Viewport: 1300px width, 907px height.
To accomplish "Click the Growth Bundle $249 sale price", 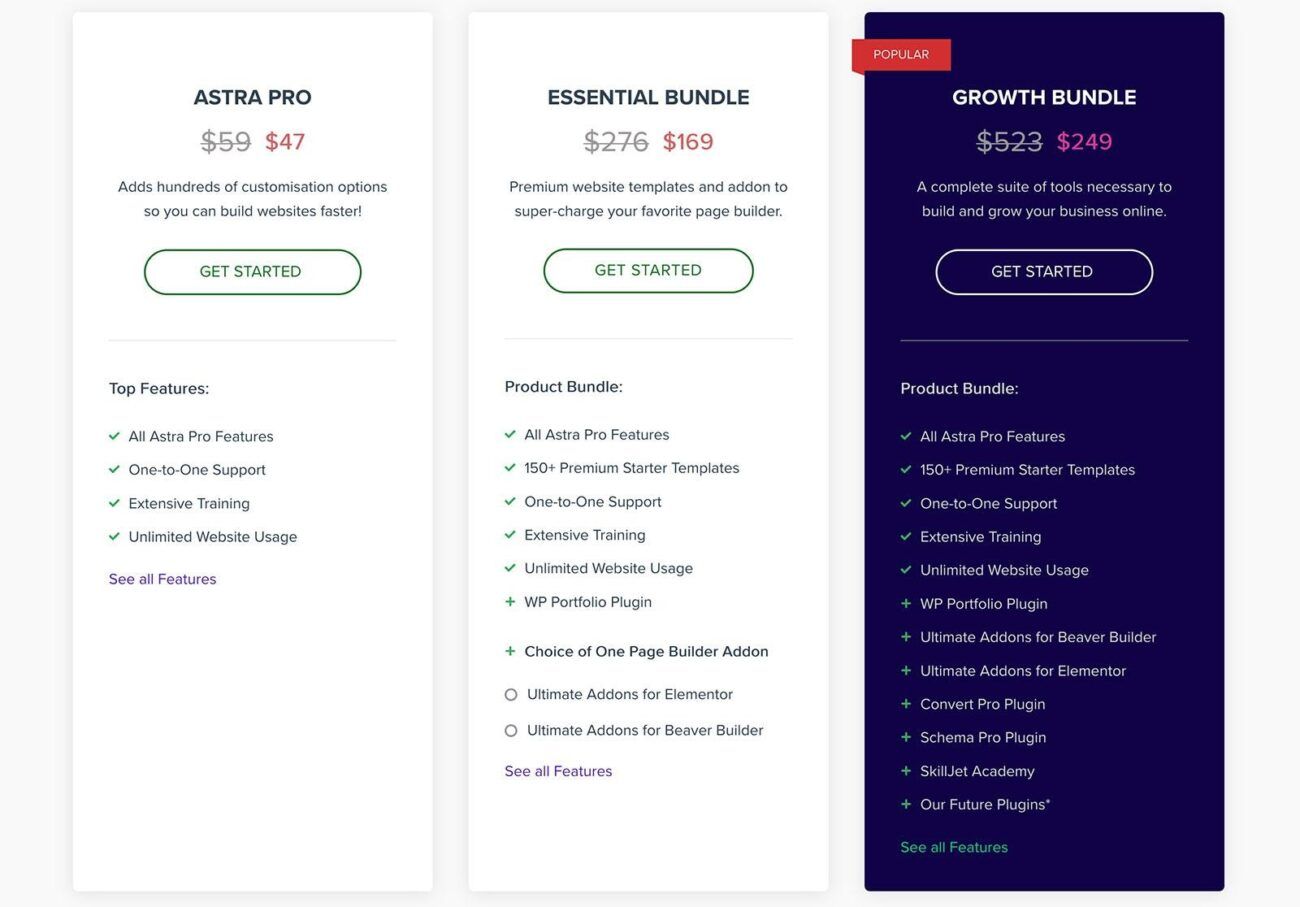I will [1084, 141].
